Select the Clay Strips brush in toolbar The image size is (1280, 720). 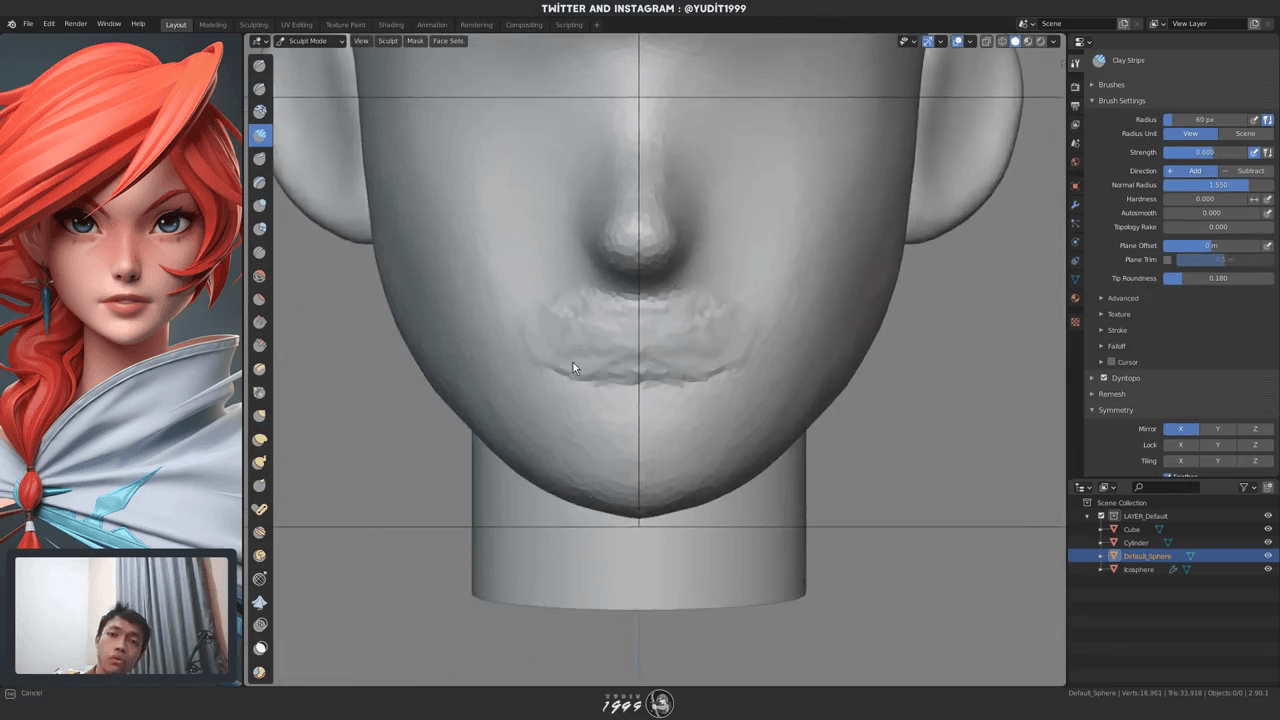(x=259, y=135)
